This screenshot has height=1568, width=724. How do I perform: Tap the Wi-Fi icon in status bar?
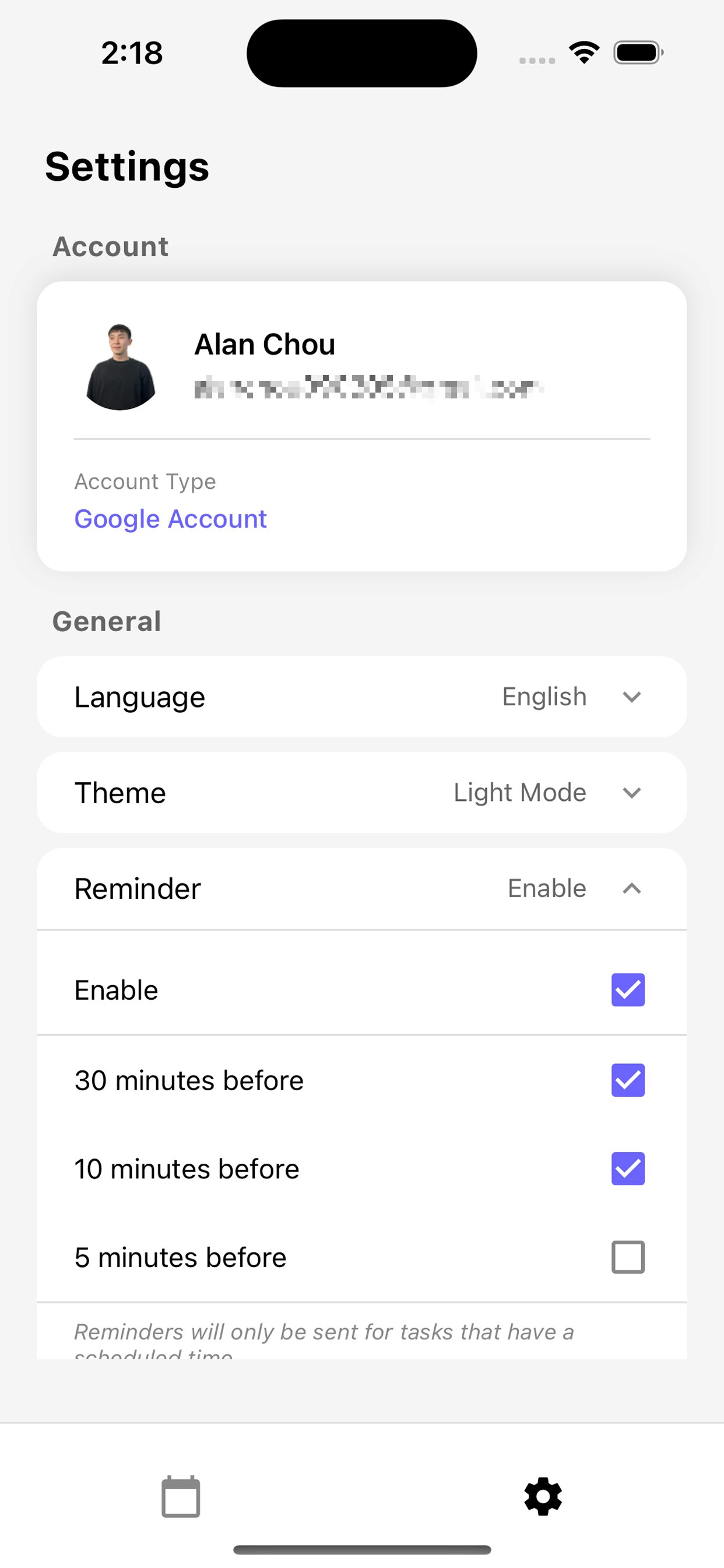point(584,52)
